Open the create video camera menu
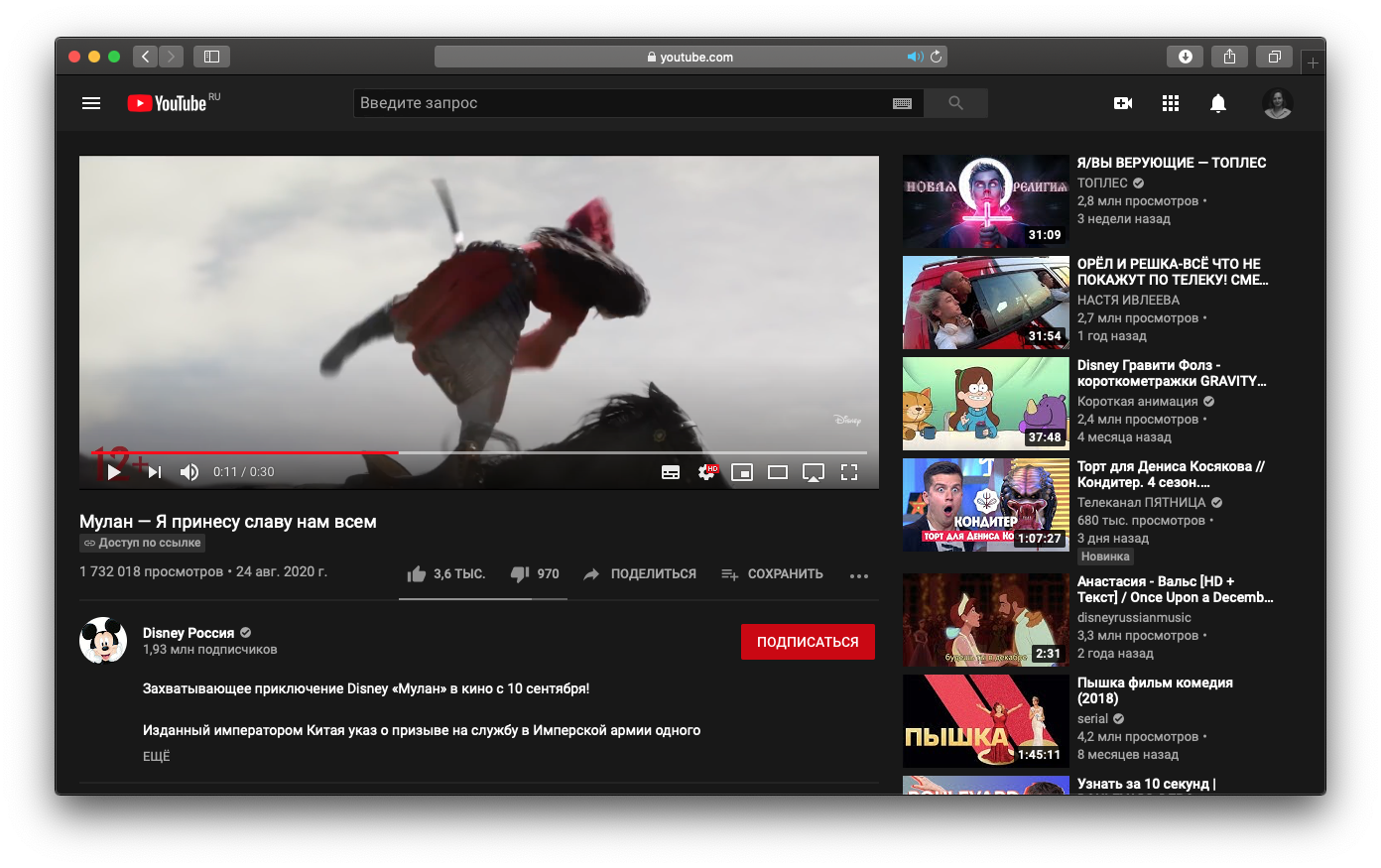This screenshot has width=1381, height=868. 1123,103
